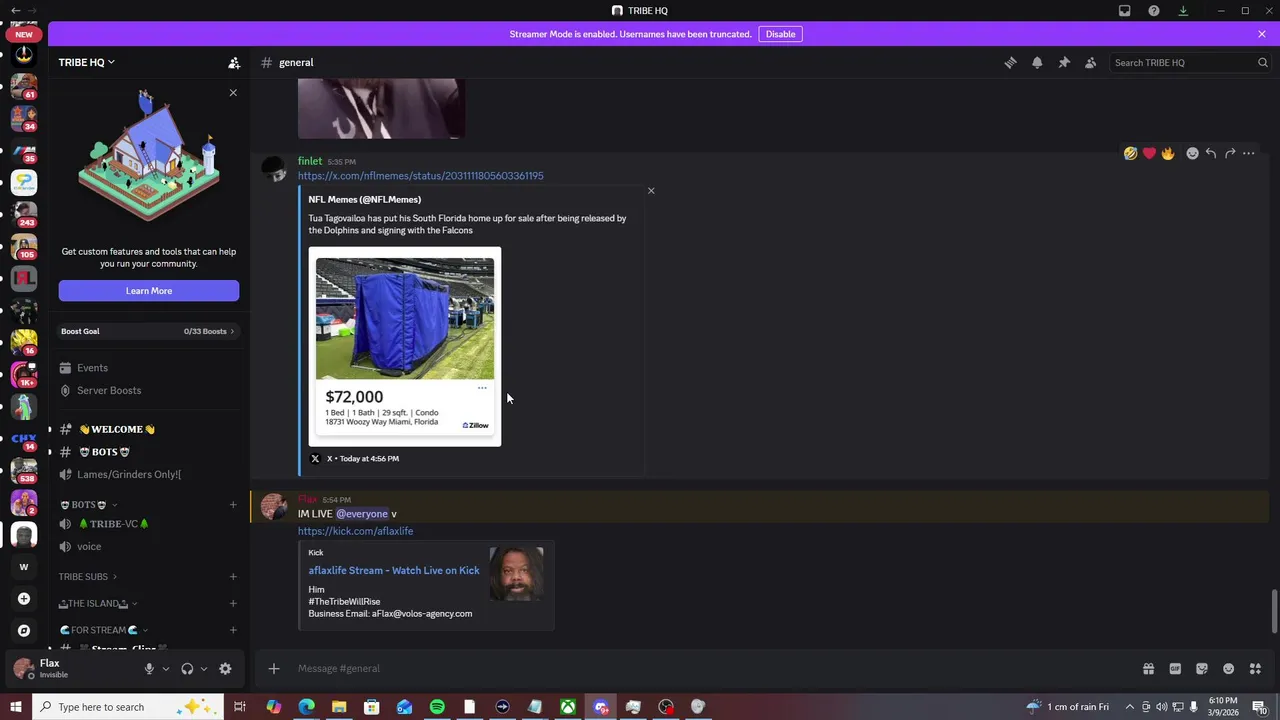Send a gift using the gift icon
Screen dimensions: 1280x720
tap(1148, 669)
